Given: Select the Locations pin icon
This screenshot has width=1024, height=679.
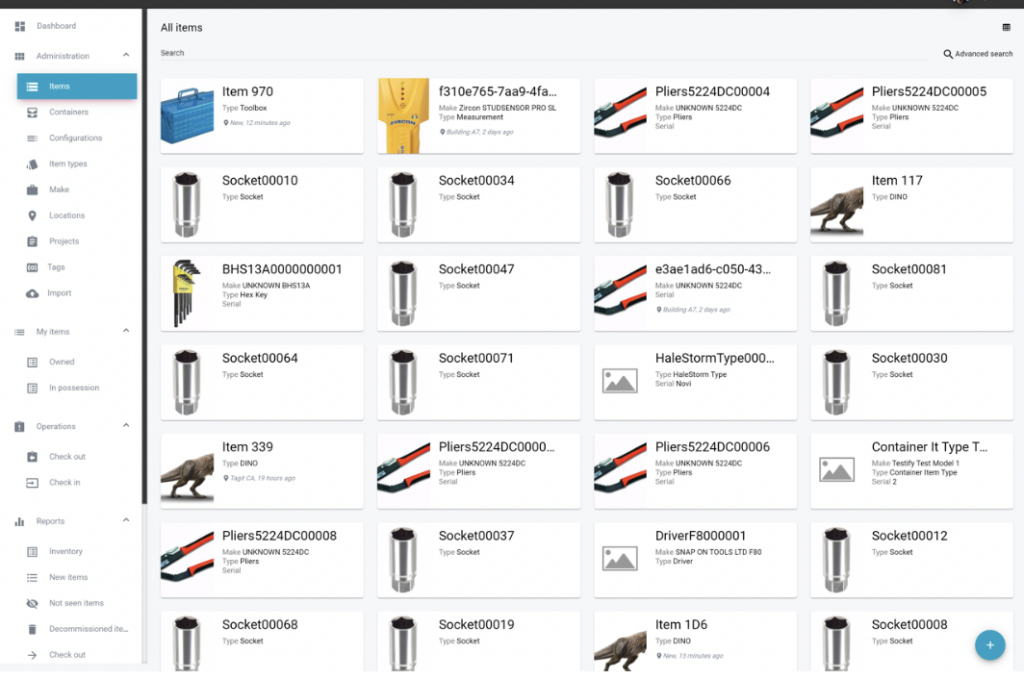Looking at the screenshot, I should tap(32, 216).
